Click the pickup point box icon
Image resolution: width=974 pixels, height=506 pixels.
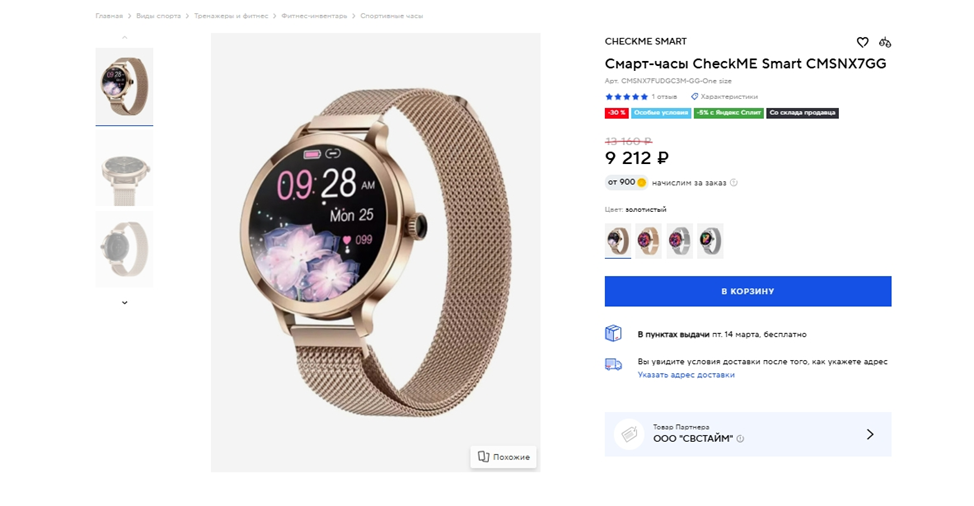coord(613,333)
